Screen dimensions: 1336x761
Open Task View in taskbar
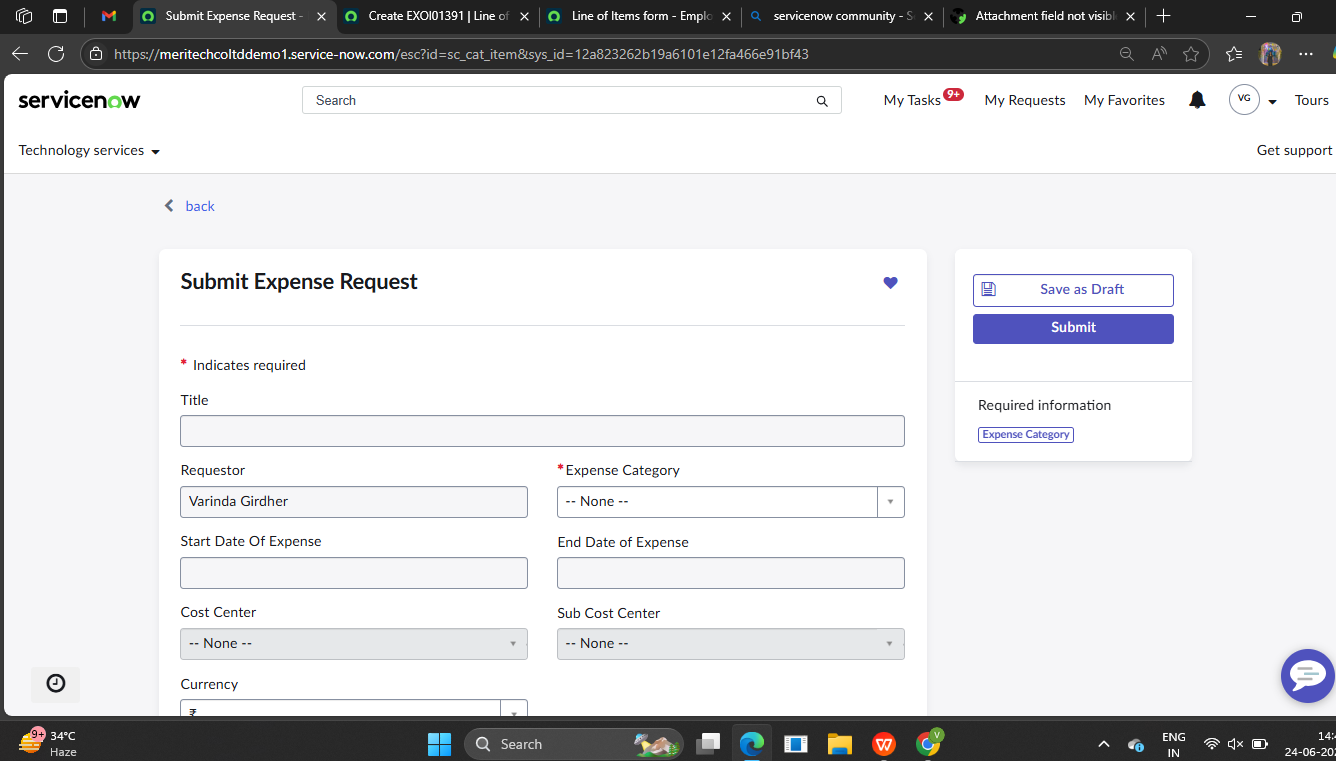pos(709,743)
